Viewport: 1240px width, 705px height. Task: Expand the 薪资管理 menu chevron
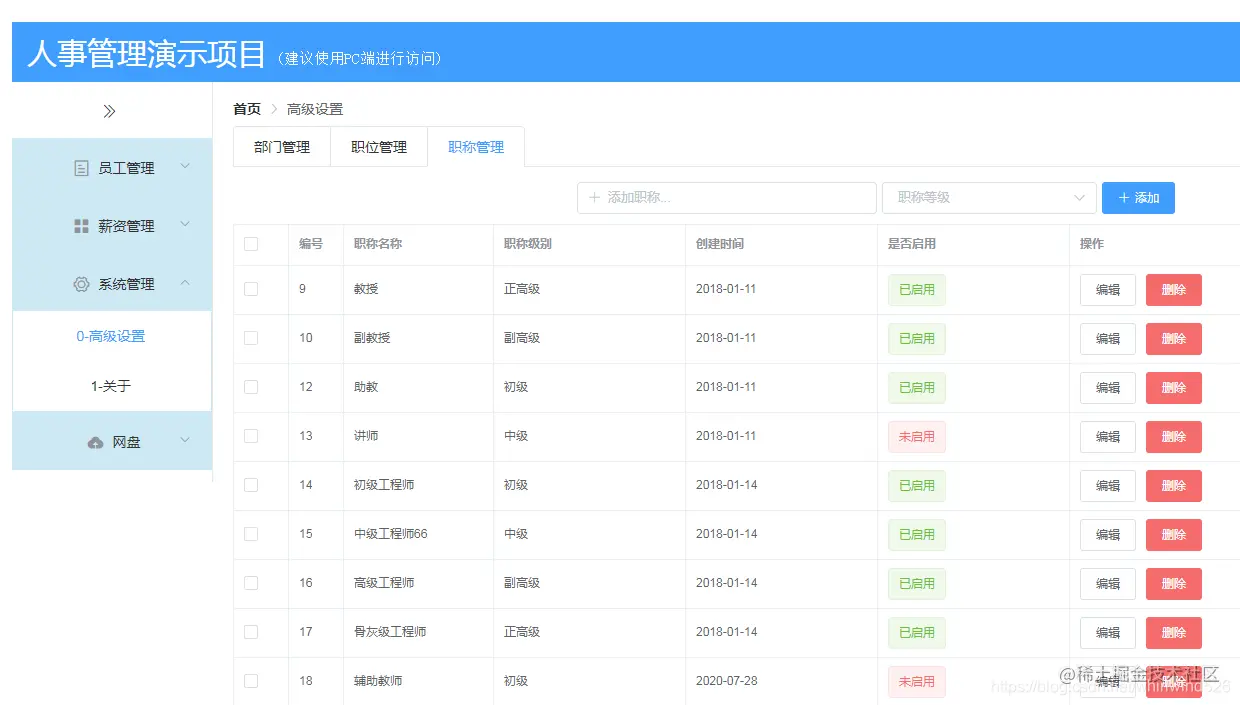[185, 225]
